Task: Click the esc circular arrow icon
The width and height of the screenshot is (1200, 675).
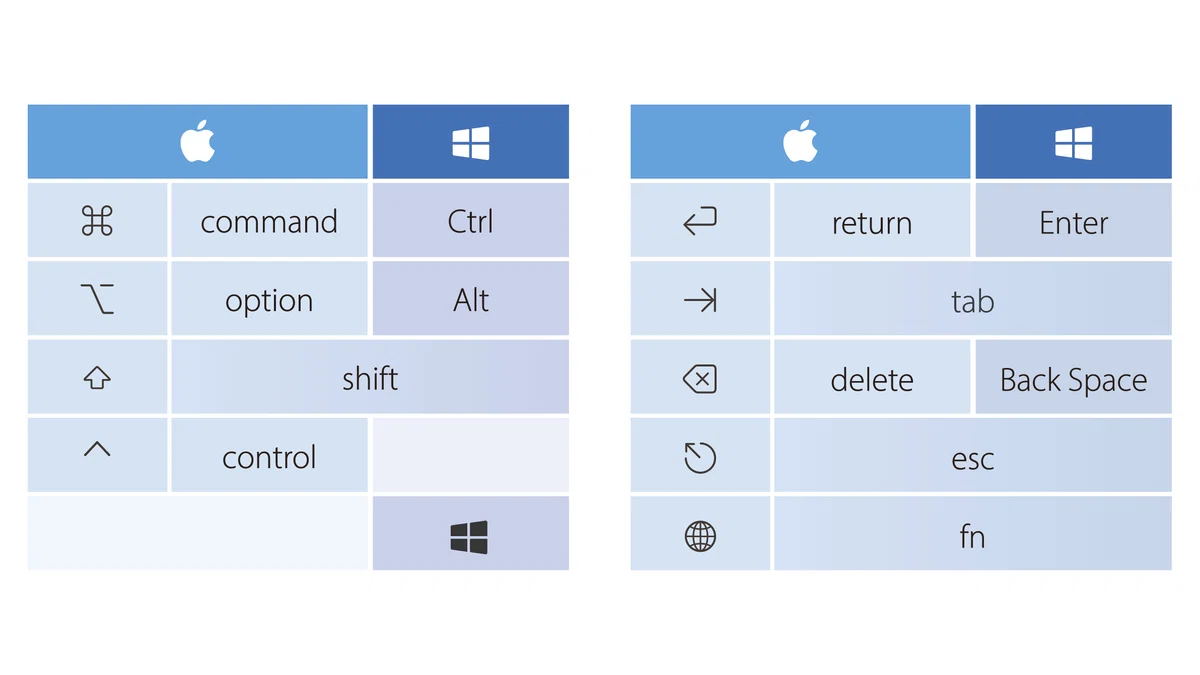Action: [700, 457]
